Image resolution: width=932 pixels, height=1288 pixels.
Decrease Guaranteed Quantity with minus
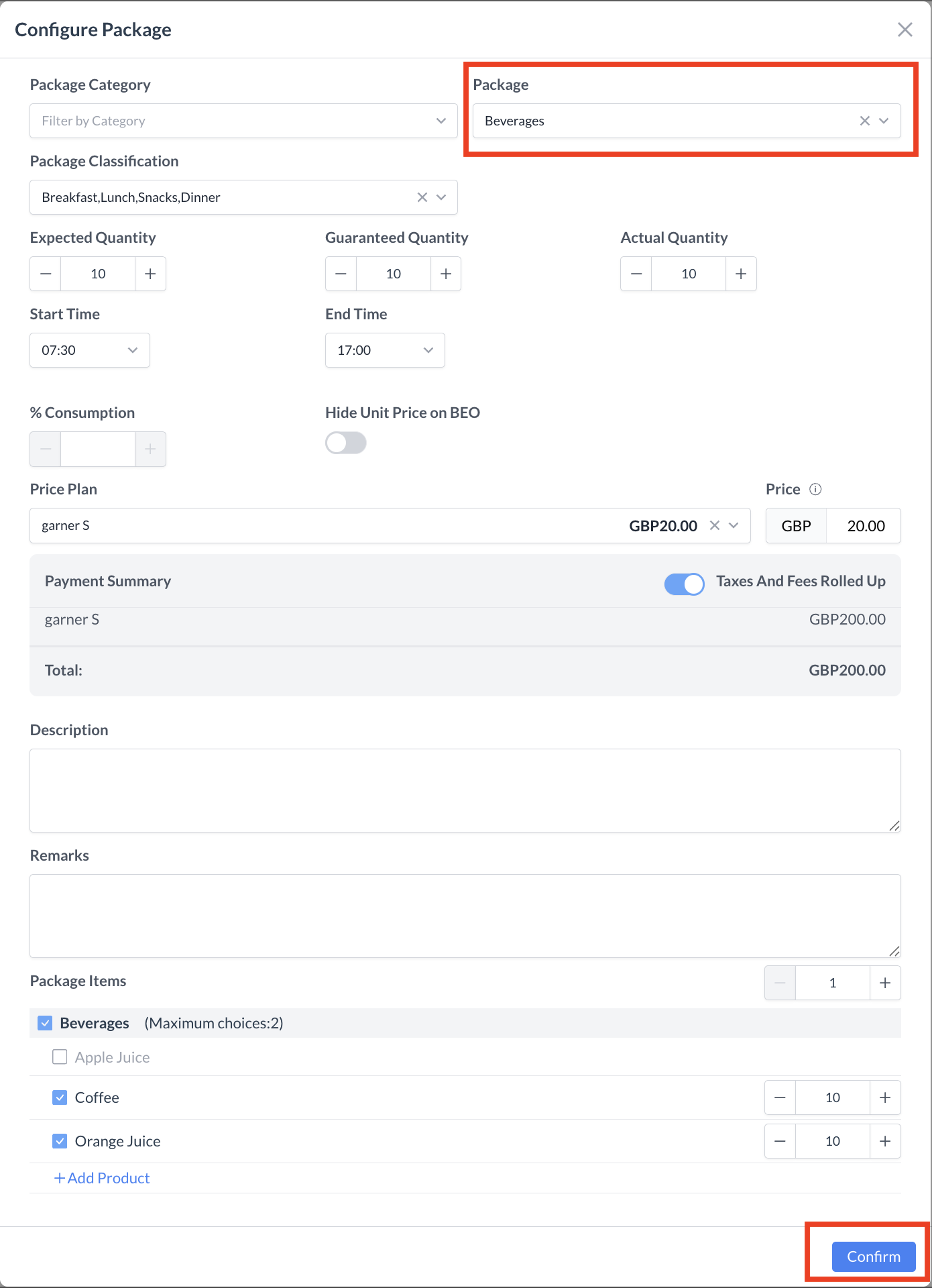(x=341, y=274)
